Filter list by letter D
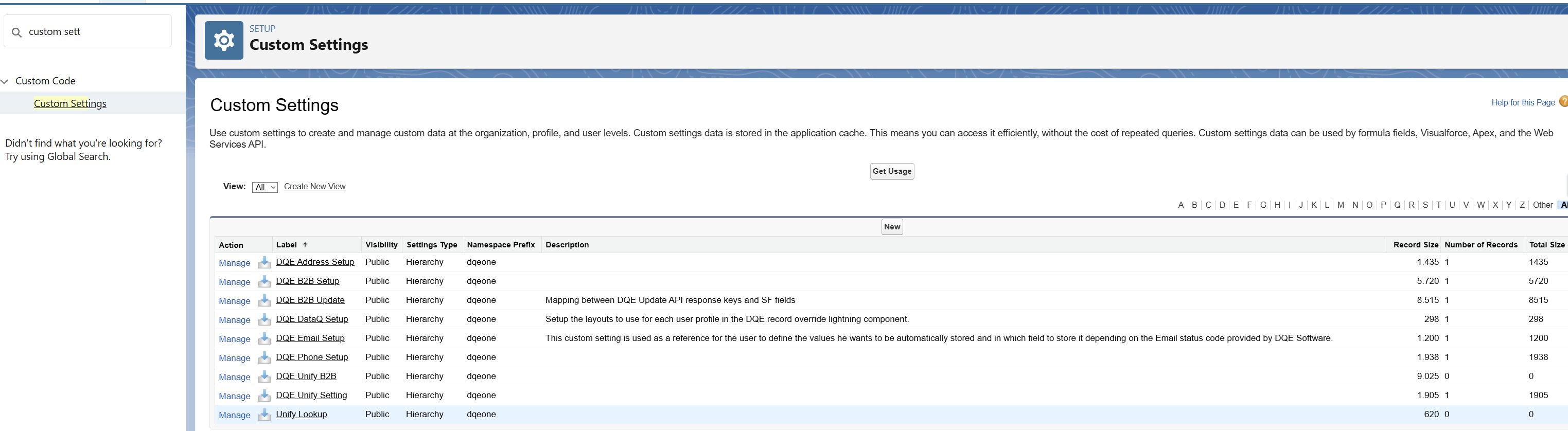 point(1222,205)
